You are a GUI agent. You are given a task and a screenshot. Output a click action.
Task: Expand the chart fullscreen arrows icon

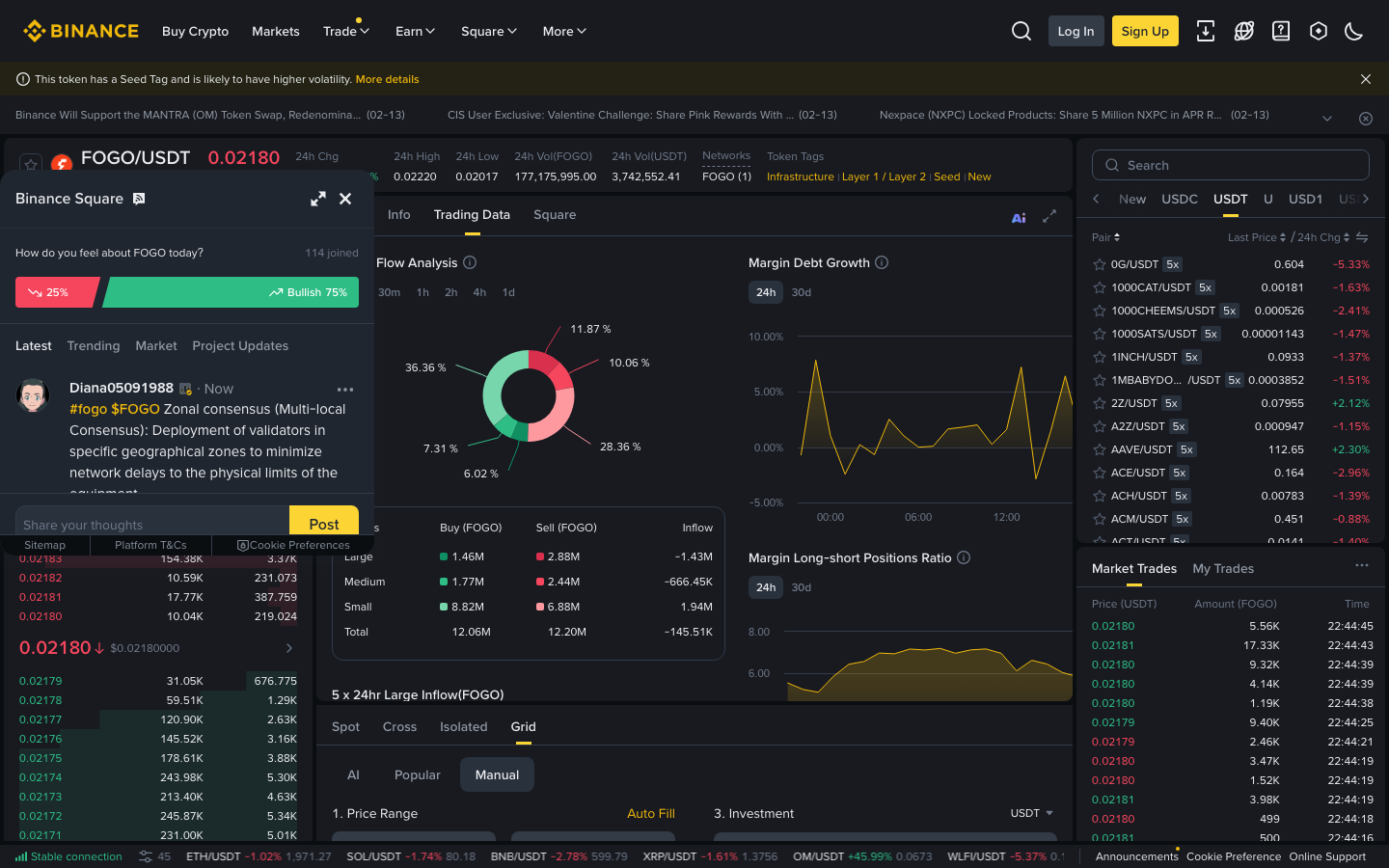1049,217
